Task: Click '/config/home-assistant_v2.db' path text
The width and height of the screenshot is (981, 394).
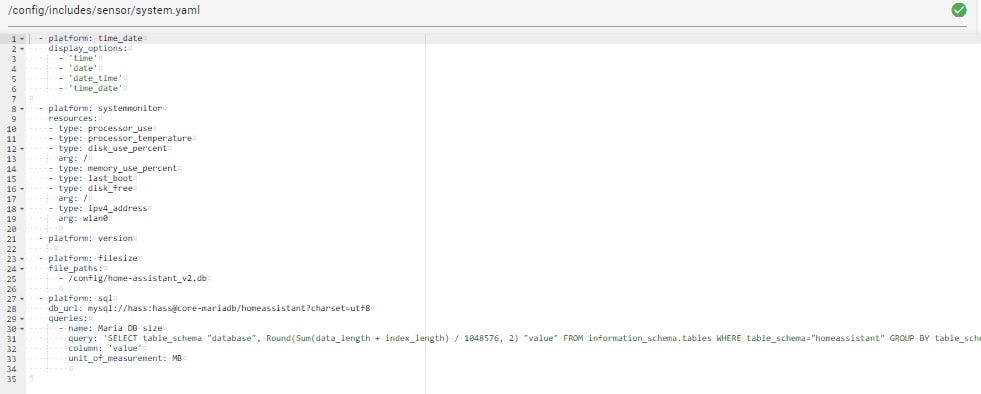Action: [138, 278]
